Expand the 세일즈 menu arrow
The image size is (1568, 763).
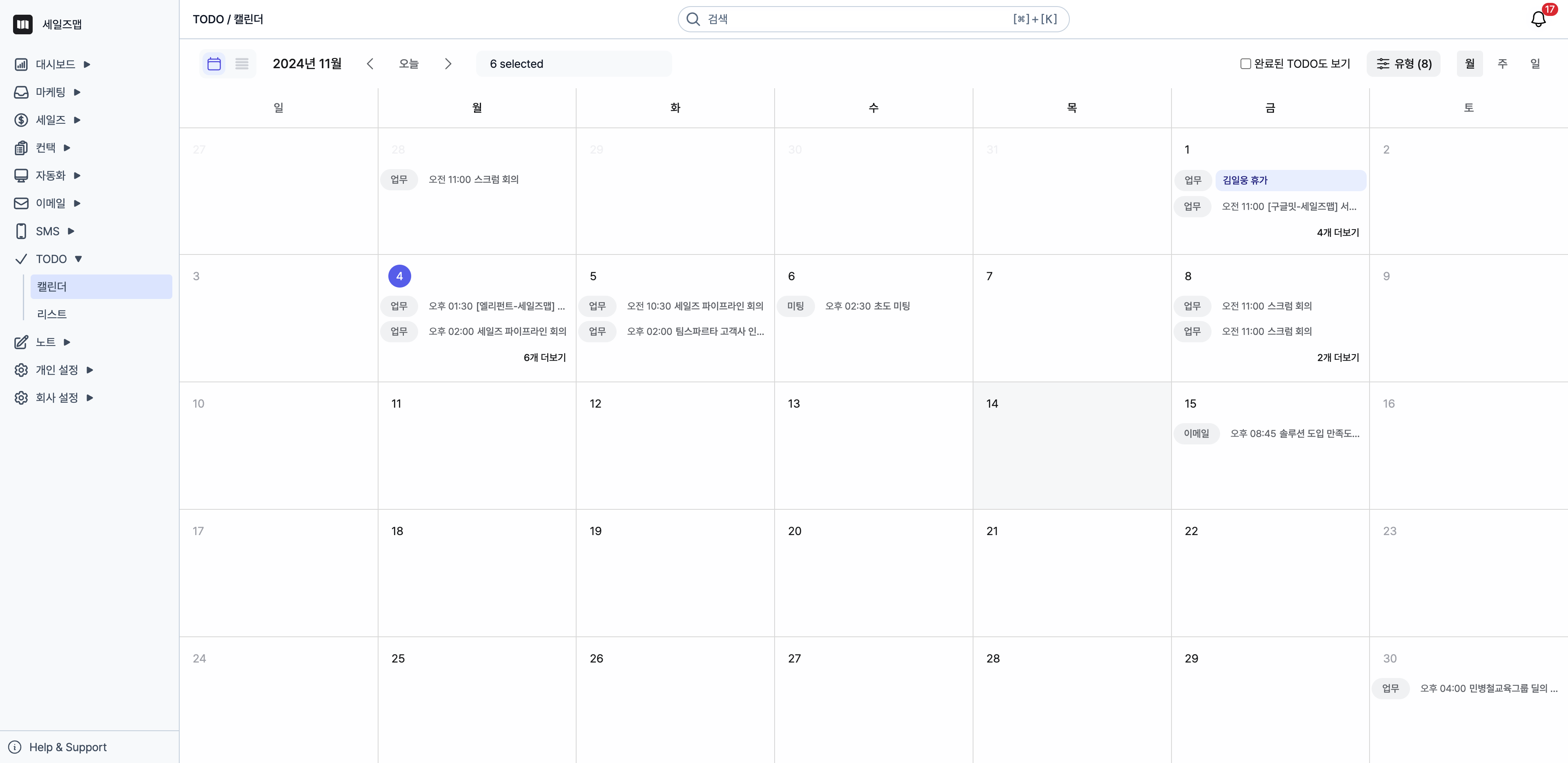tap(77, 120)
